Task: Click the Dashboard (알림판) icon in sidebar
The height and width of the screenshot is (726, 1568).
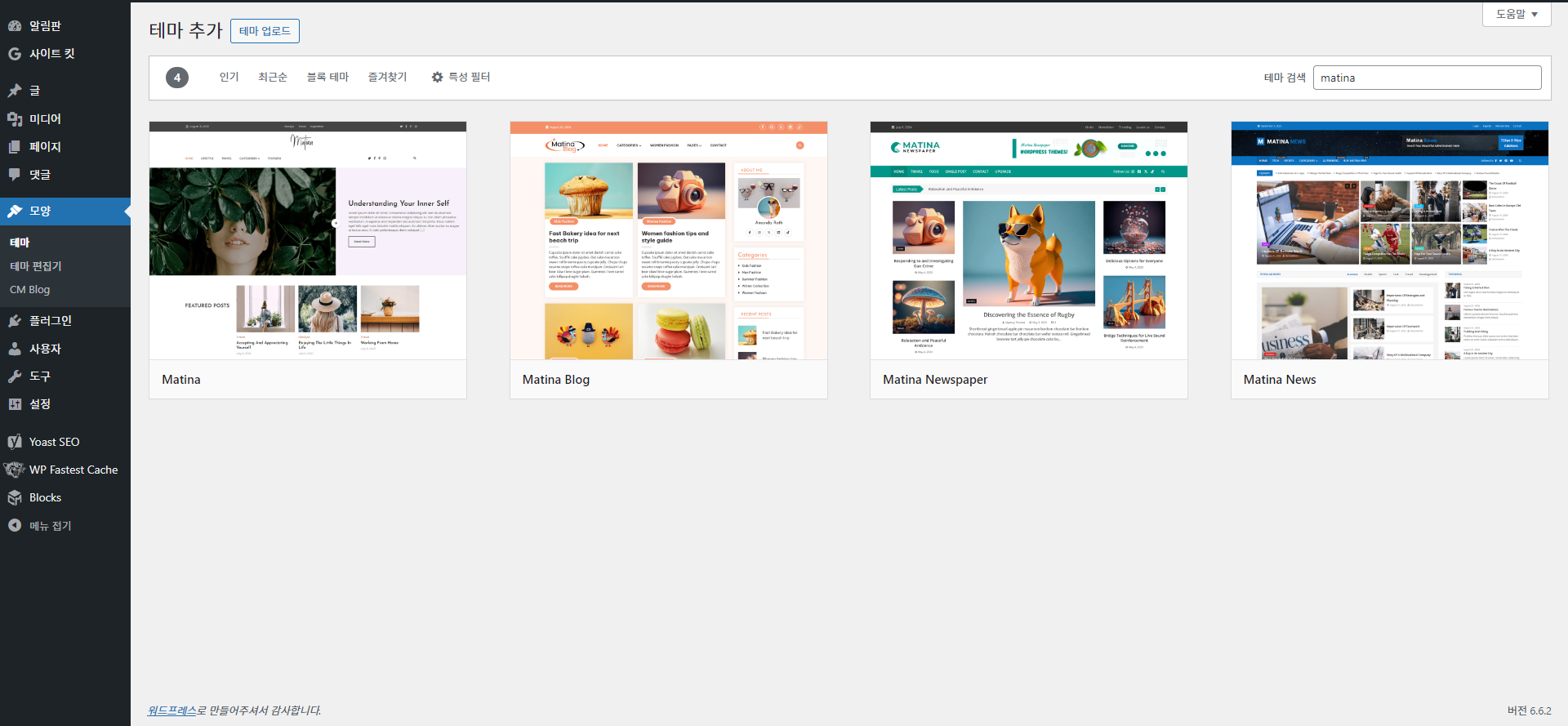Action: [x=15, y=26]
